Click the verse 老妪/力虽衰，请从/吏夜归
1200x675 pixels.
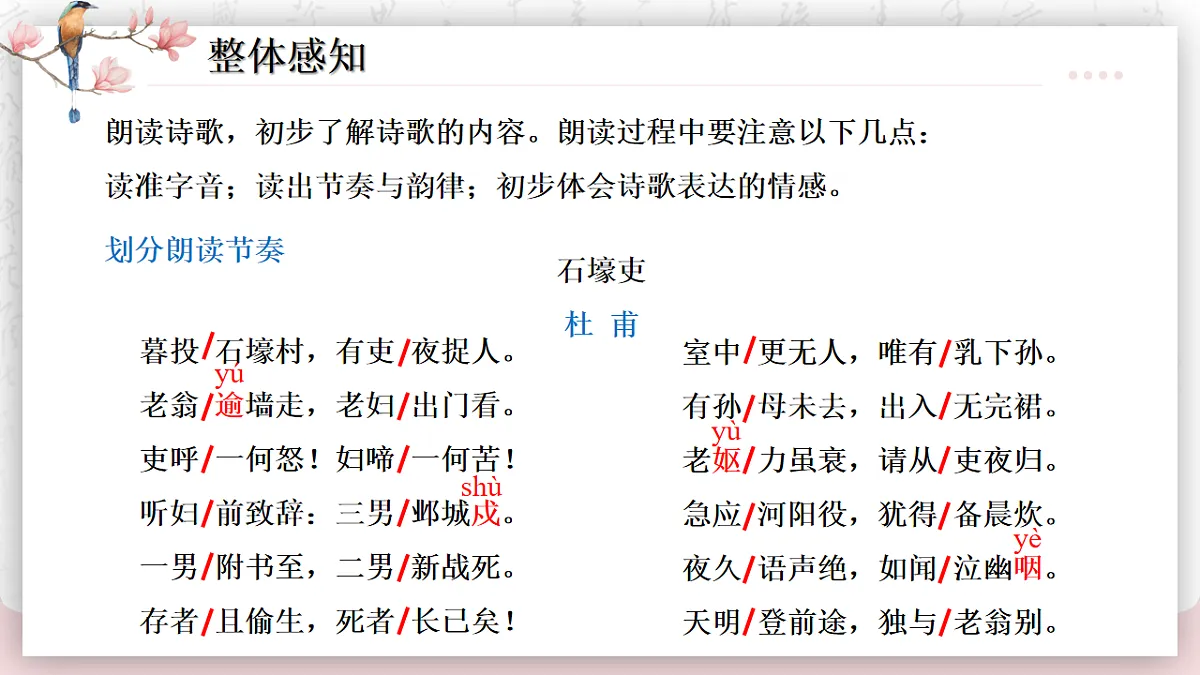[x=871, y=460]
